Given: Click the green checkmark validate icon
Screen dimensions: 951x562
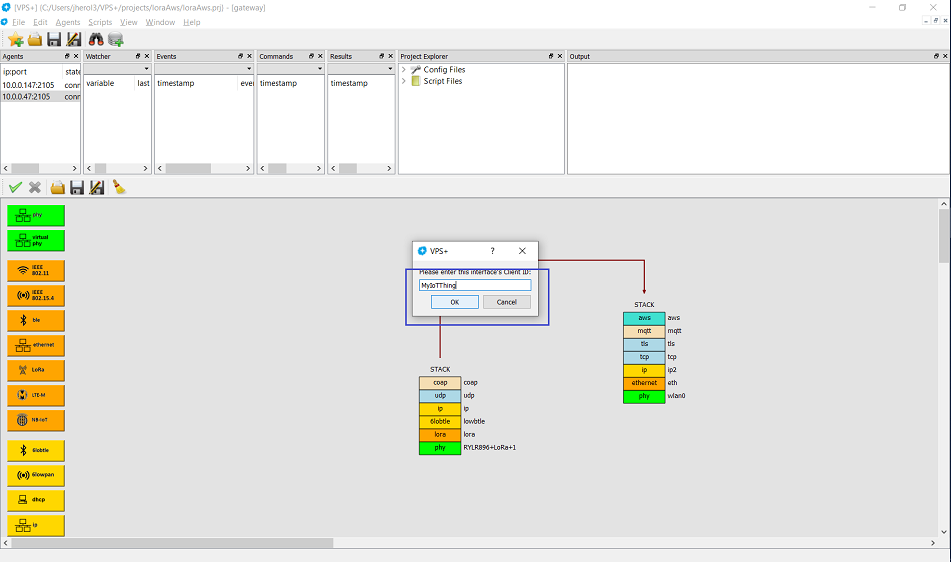Looking at the screenshot, I should click(15, 187).
